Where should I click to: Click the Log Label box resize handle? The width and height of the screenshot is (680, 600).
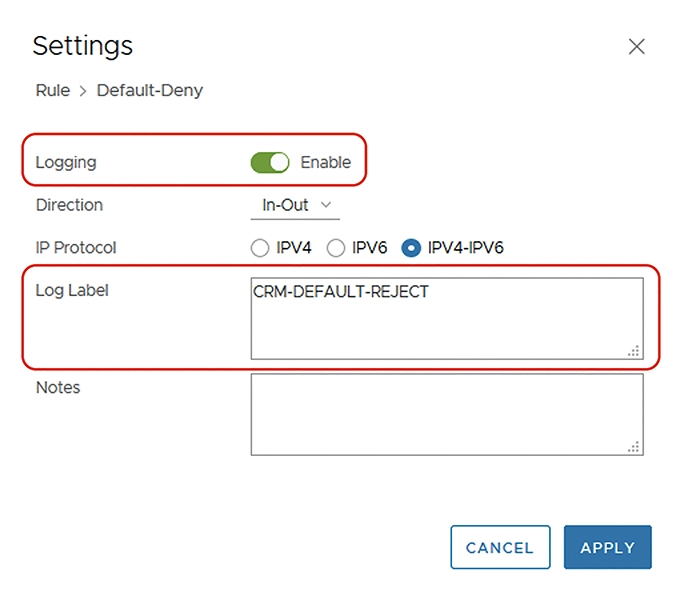click(634, 351)
